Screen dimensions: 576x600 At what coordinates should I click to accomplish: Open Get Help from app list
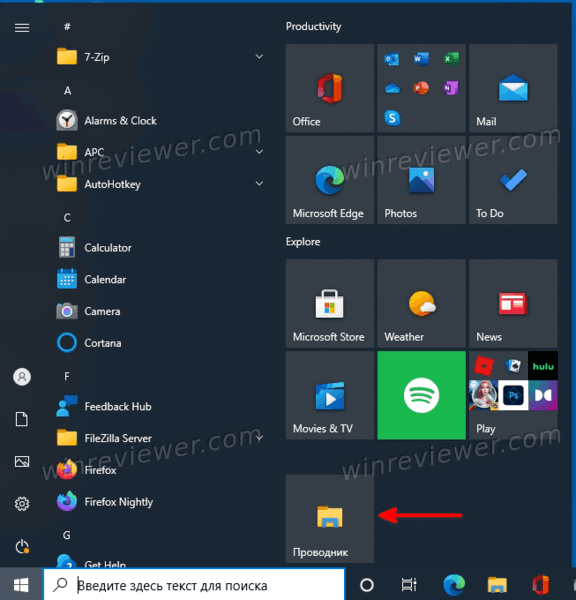point(159,561)
